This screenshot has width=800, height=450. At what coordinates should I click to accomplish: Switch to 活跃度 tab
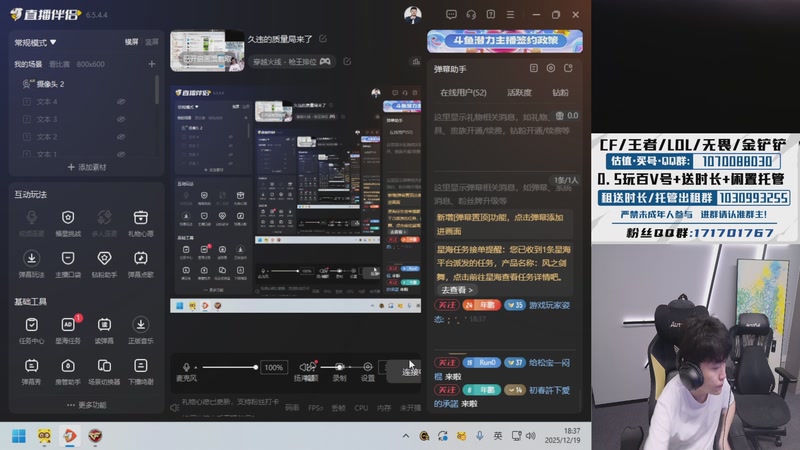point(519,92)
